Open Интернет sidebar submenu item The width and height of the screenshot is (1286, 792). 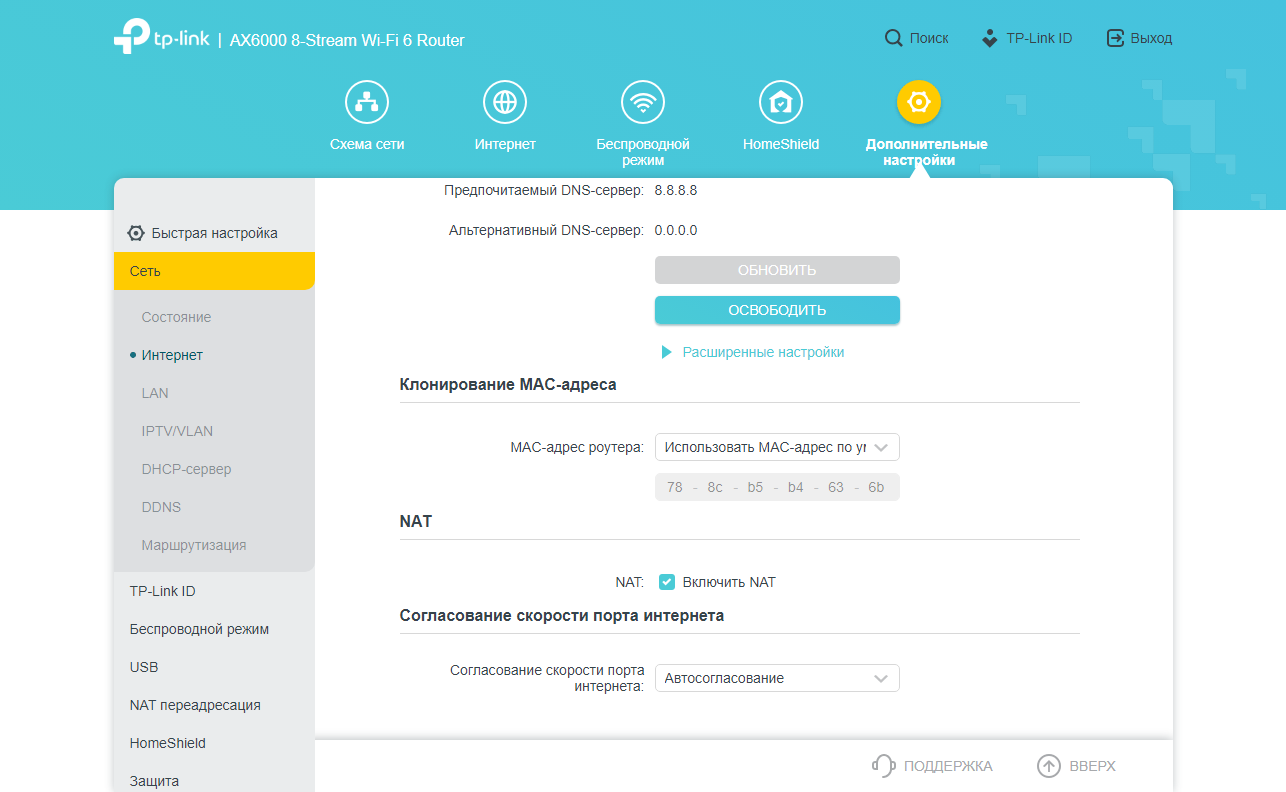[172, 355]
